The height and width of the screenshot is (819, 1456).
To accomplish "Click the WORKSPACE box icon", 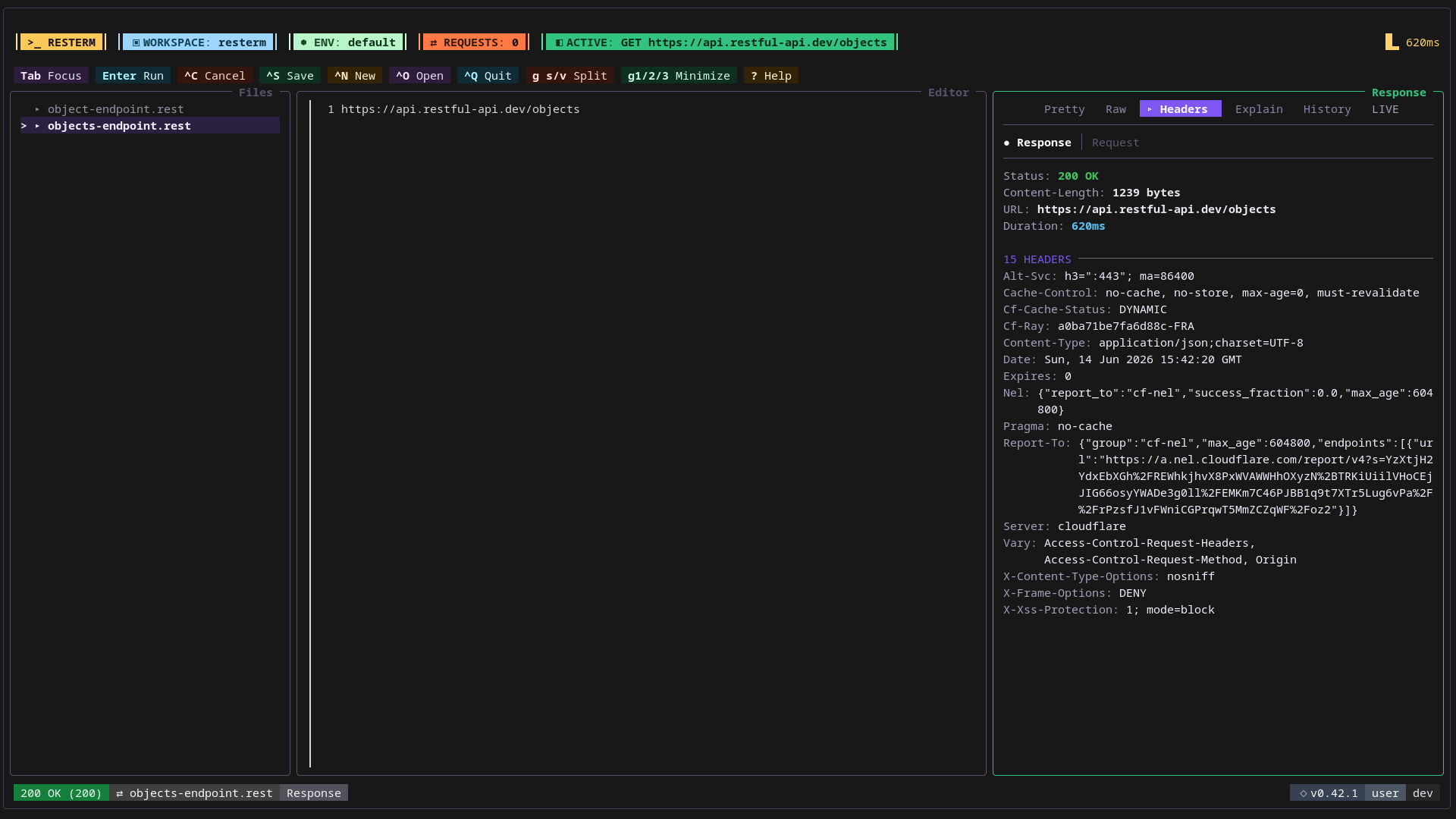I will pyautogui.click(x=136, y=42).
